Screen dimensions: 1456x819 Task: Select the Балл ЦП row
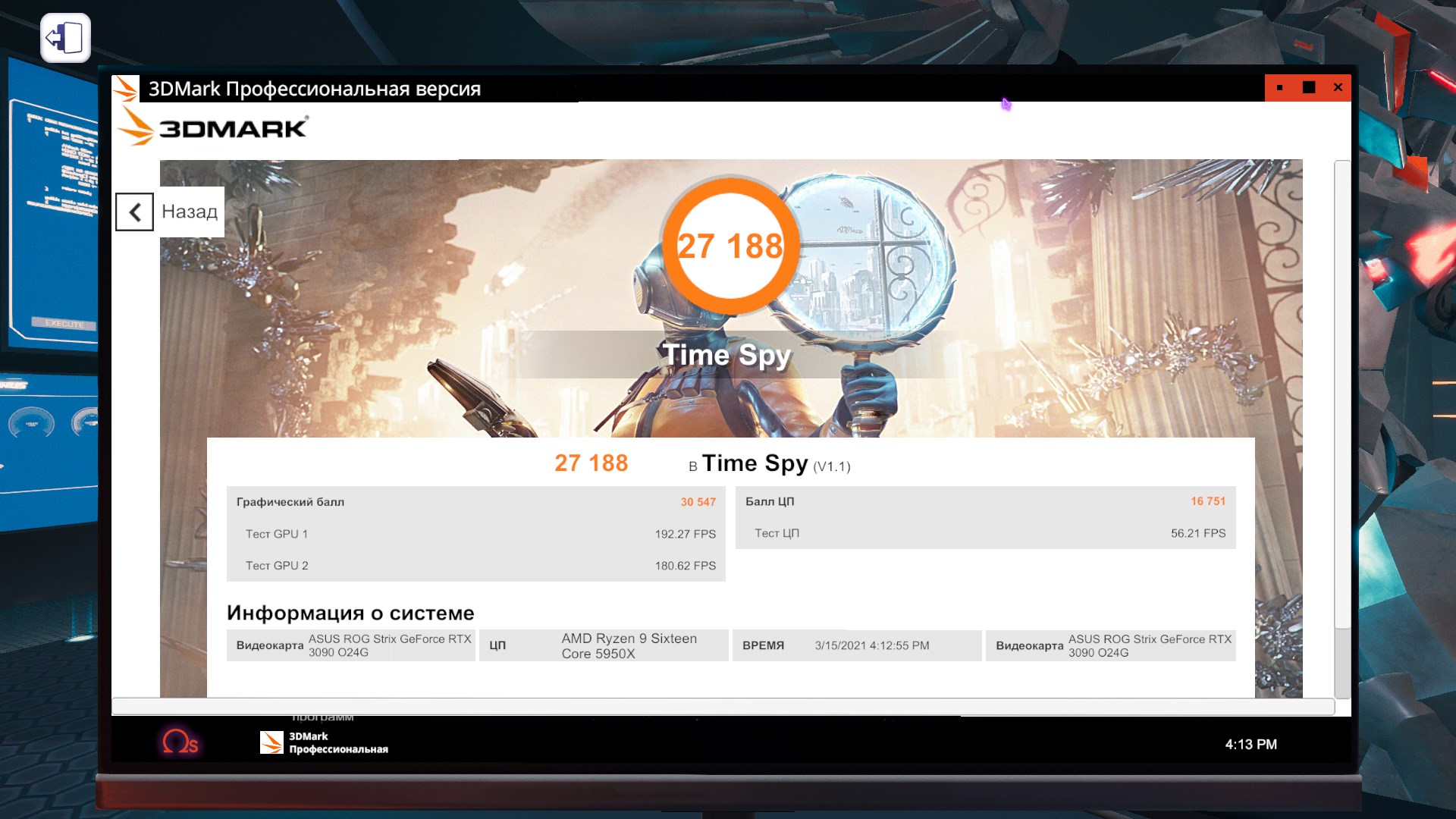pyautogui.click(x=985, y=501)
